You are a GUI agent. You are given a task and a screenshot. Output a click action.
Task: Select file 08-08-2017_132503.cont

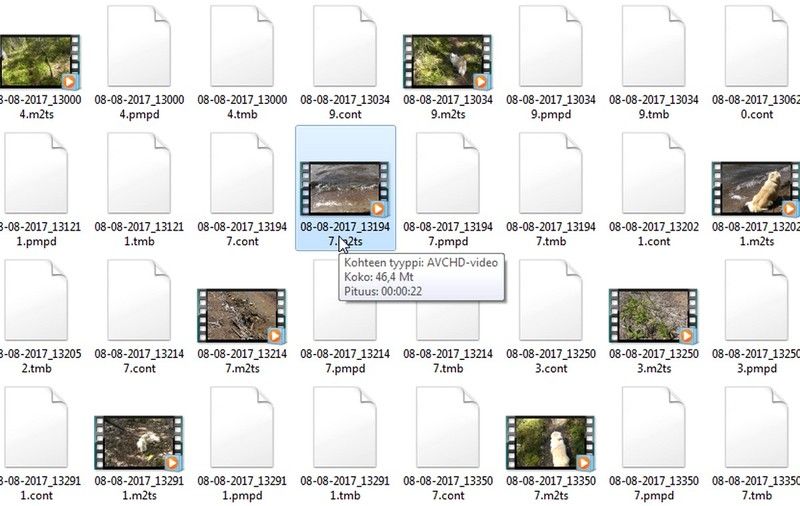tap(551, 300)
